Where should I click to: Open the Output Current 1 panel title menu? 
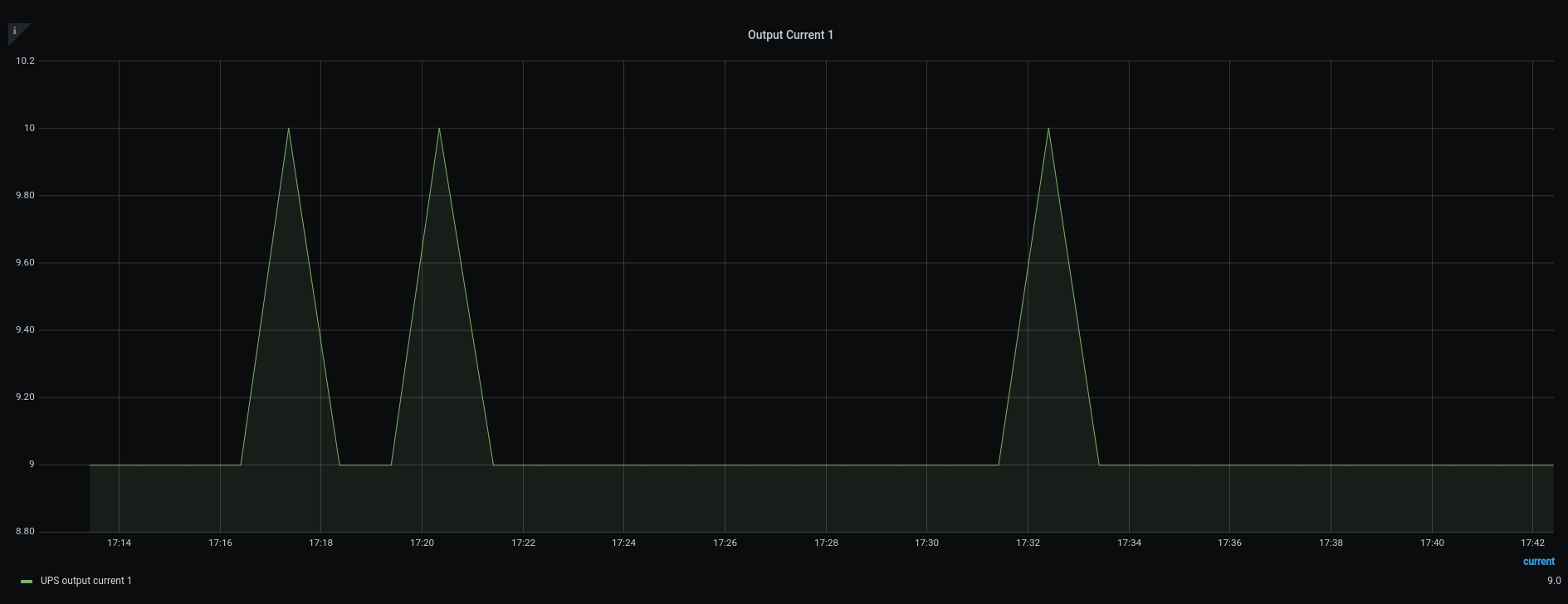pos(790,35)
